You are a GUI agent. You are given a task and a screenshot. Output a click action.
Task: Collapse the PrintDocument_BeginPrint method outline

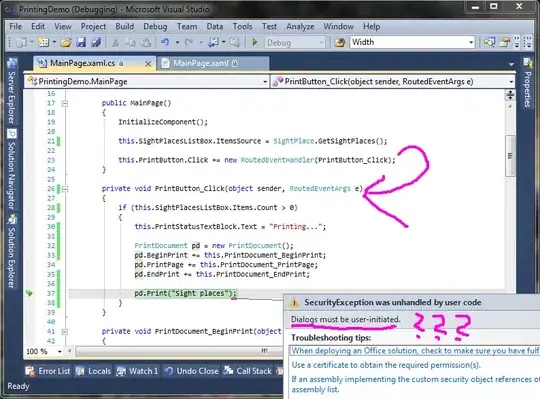[64, 332]
